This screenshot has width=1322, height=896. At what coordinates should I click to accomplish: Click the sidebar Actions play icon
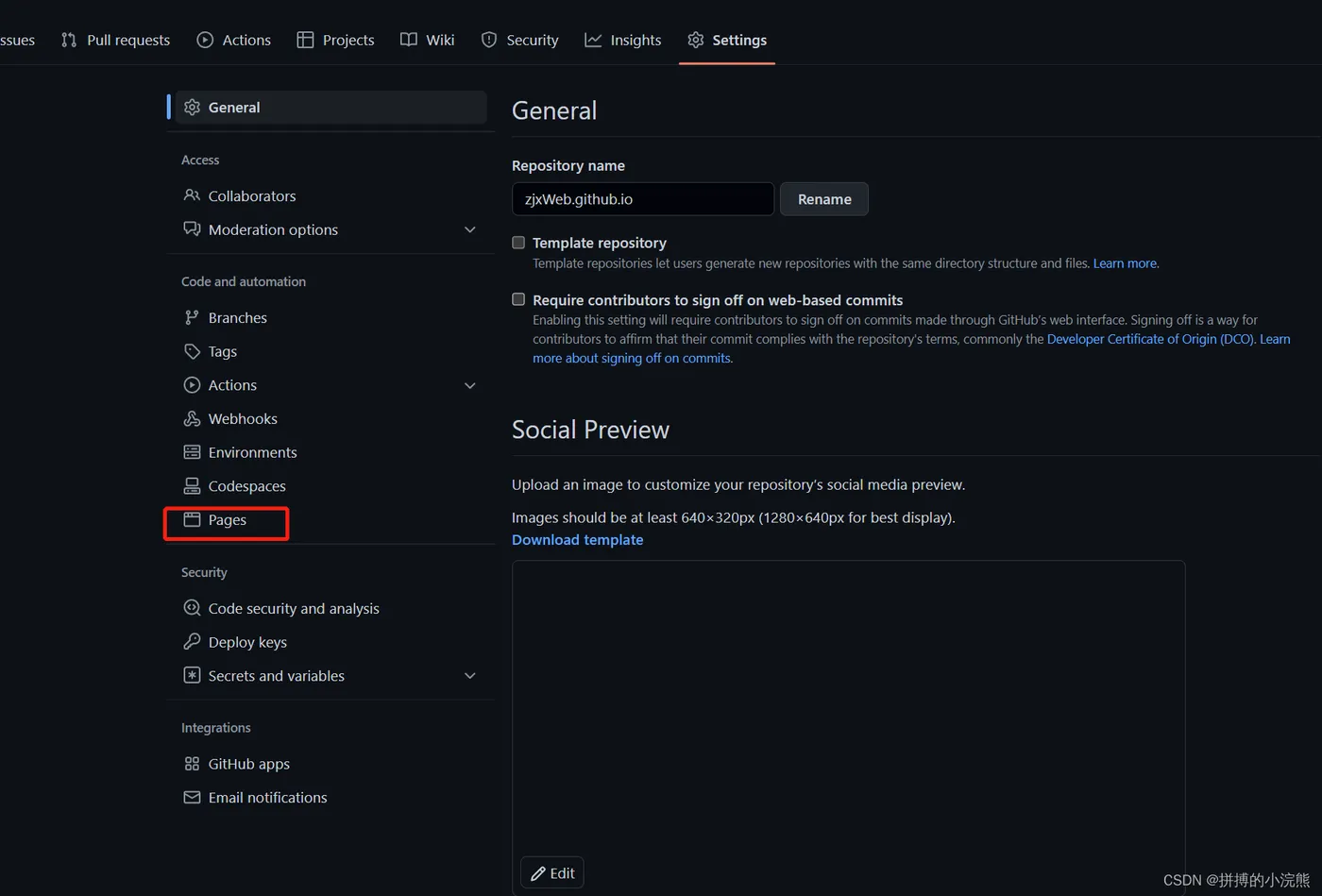click(x=192, y=385)
